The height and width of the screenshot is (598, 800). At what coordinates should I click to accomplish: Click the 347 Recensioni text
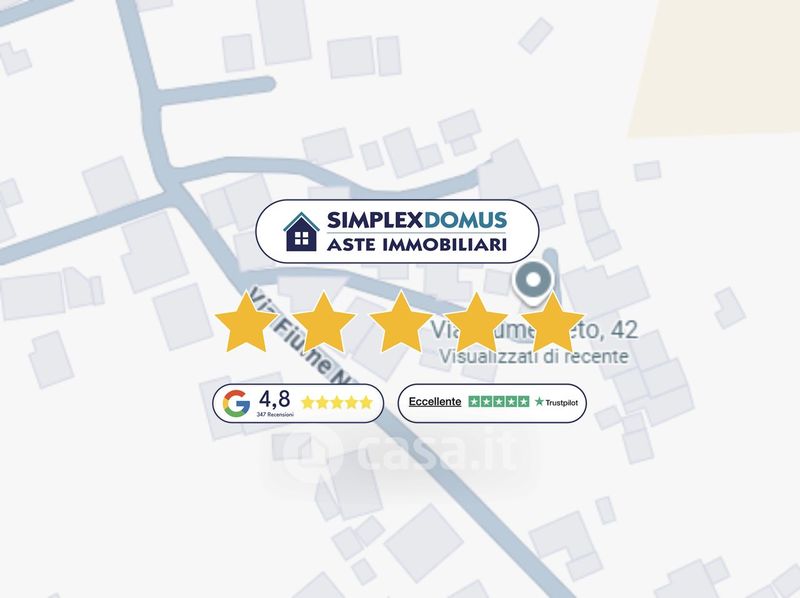pos(275,414)
